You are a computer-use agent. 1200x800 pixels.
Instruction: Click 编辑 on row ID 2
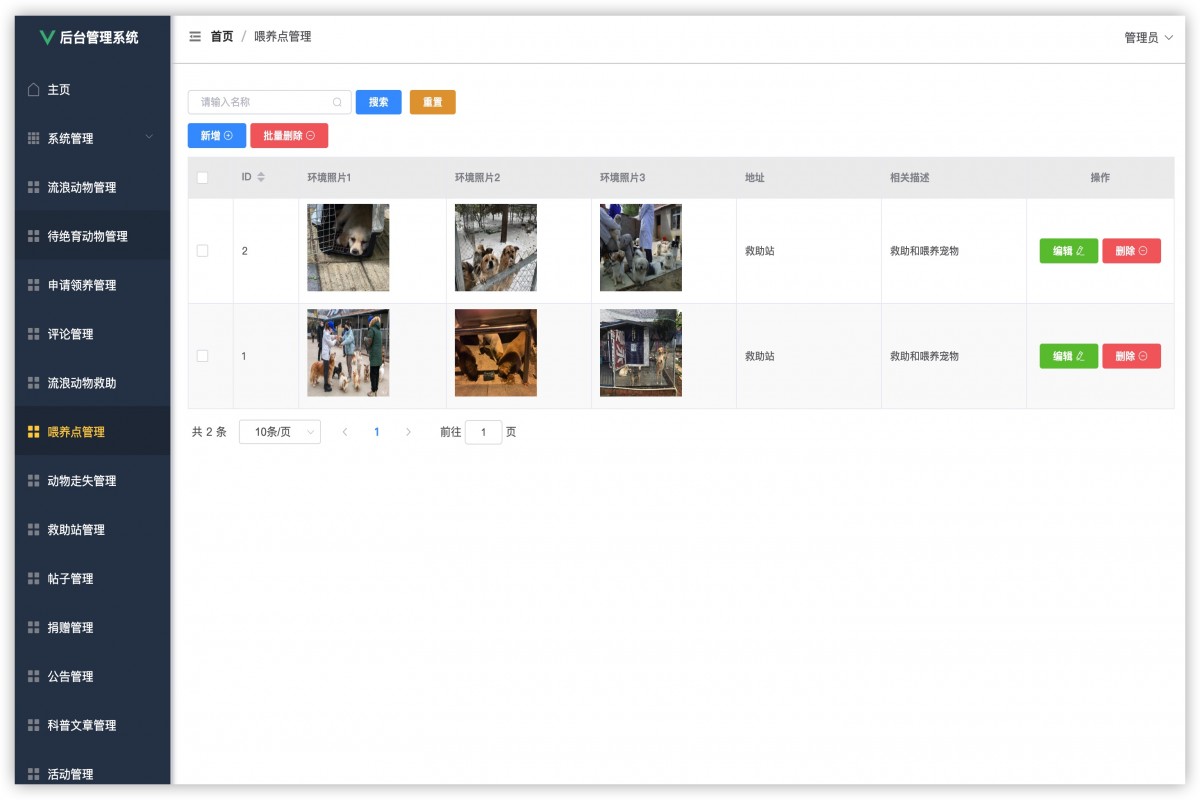coord(1067,251)
